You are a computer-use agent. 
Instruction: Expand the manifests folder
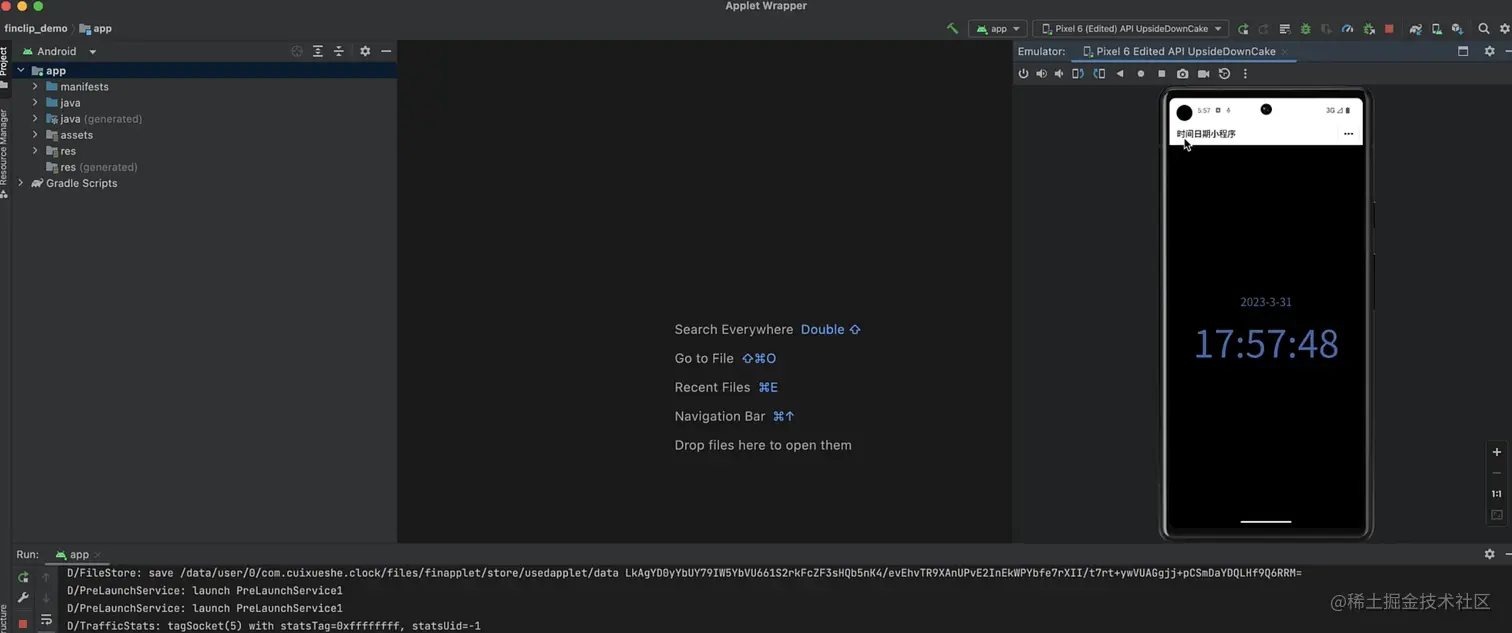[x=35, y=87]
